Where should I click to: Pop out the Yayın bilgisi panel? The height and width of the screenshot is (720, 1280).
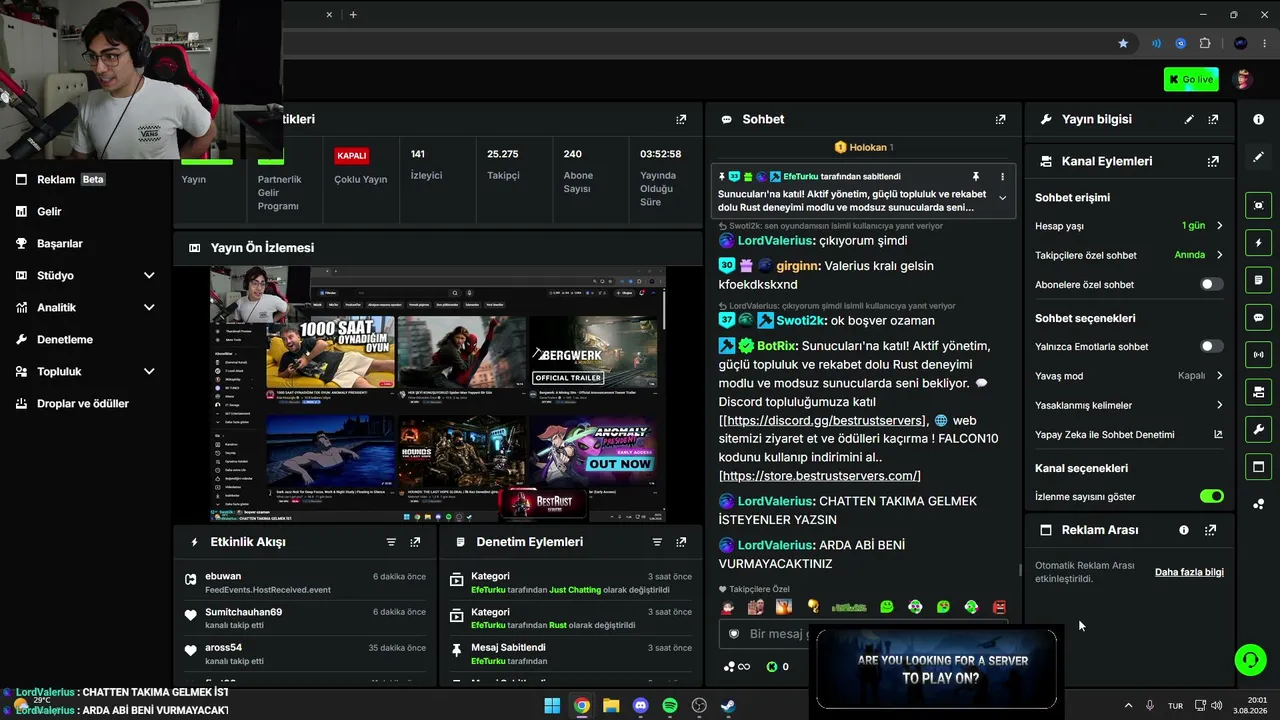click(x=1213, y=119)
